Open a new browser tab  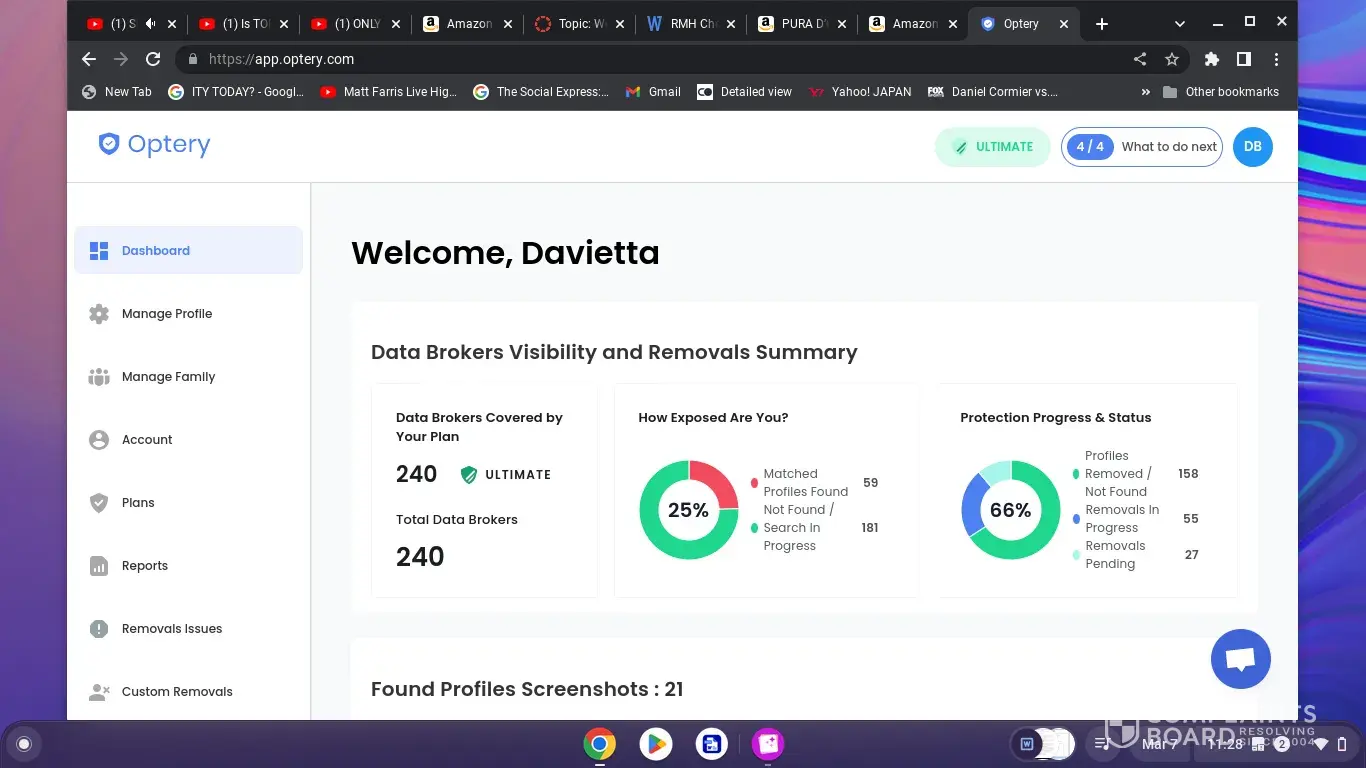pos(1102,24)
